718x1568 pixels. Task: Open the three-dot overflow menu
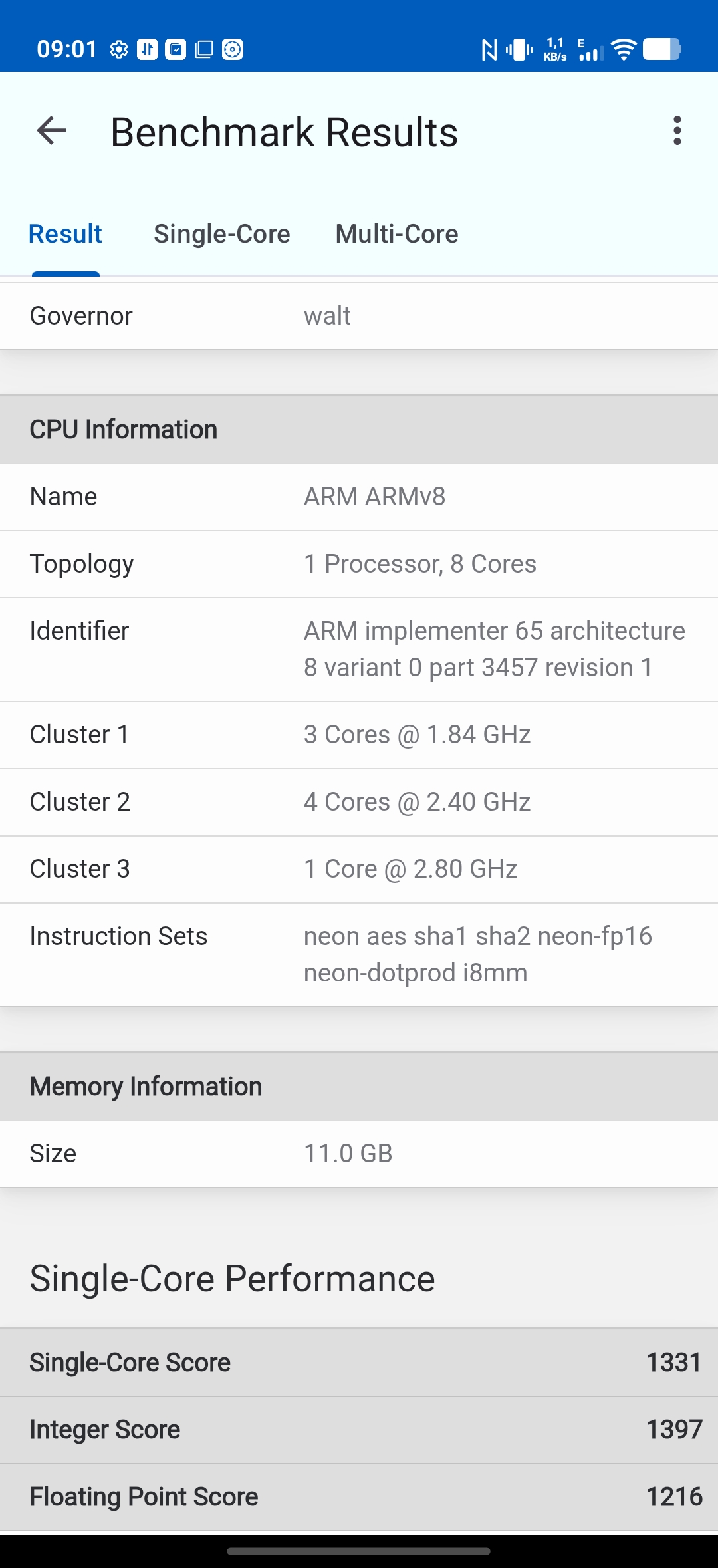(677, 131)
